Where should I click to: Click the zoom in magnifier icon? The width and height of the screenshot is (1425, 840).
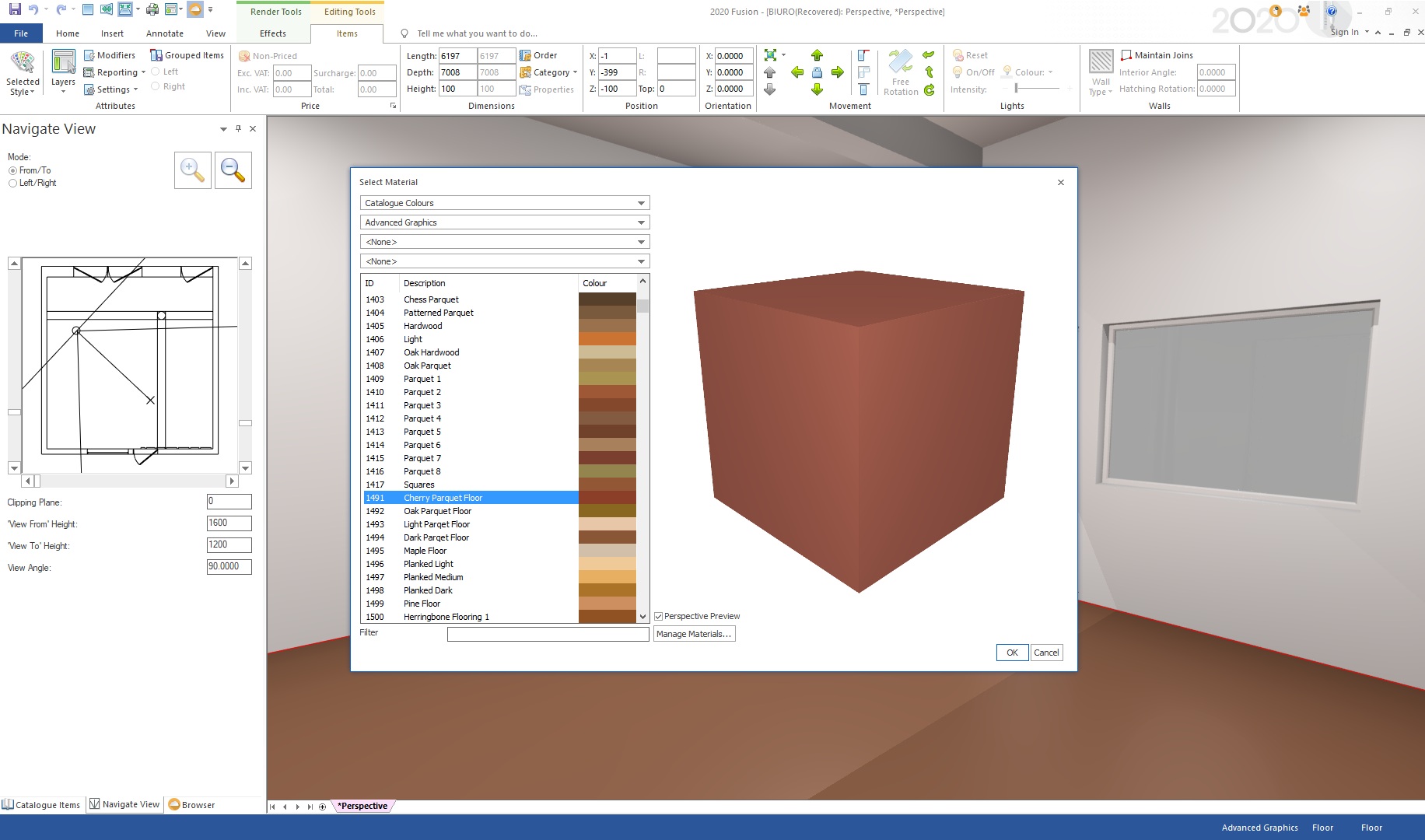pos(192,170)
